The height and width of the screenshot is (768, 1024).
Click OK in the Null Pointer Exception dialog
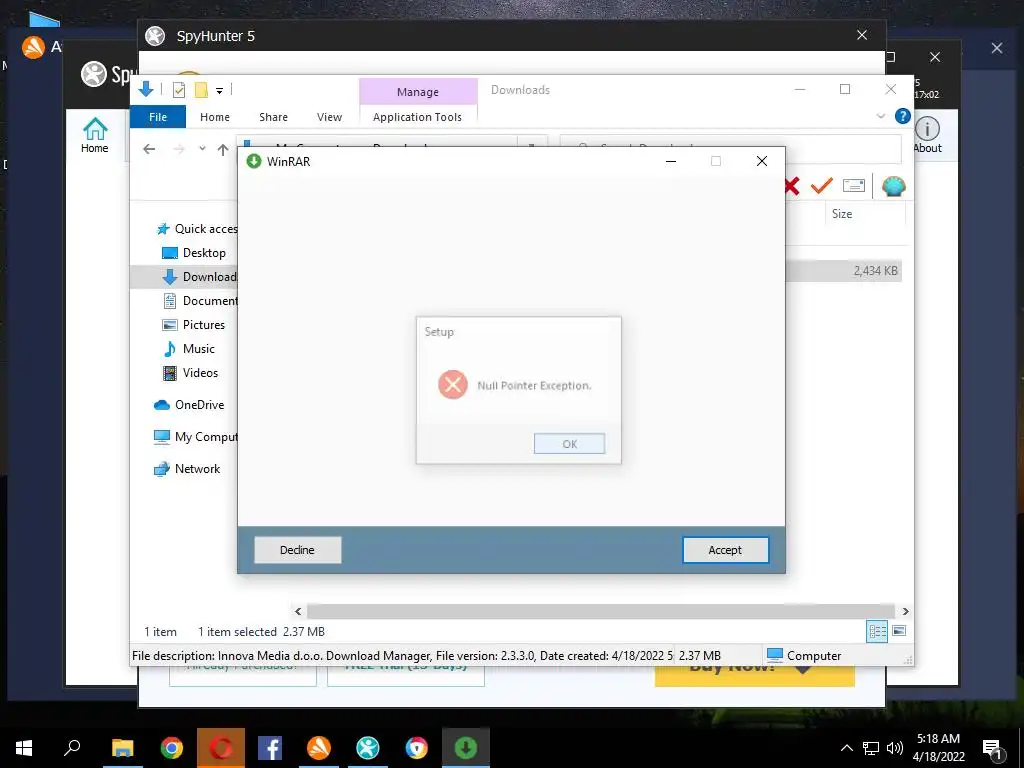(569, 443)
